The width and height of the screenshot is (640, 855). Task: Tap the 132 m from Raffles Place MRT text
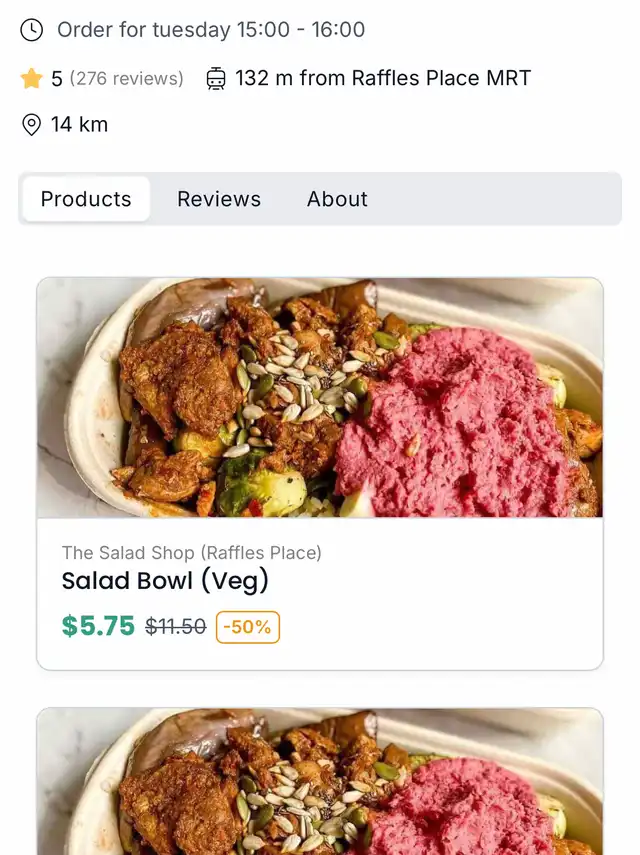pos(383,78)
